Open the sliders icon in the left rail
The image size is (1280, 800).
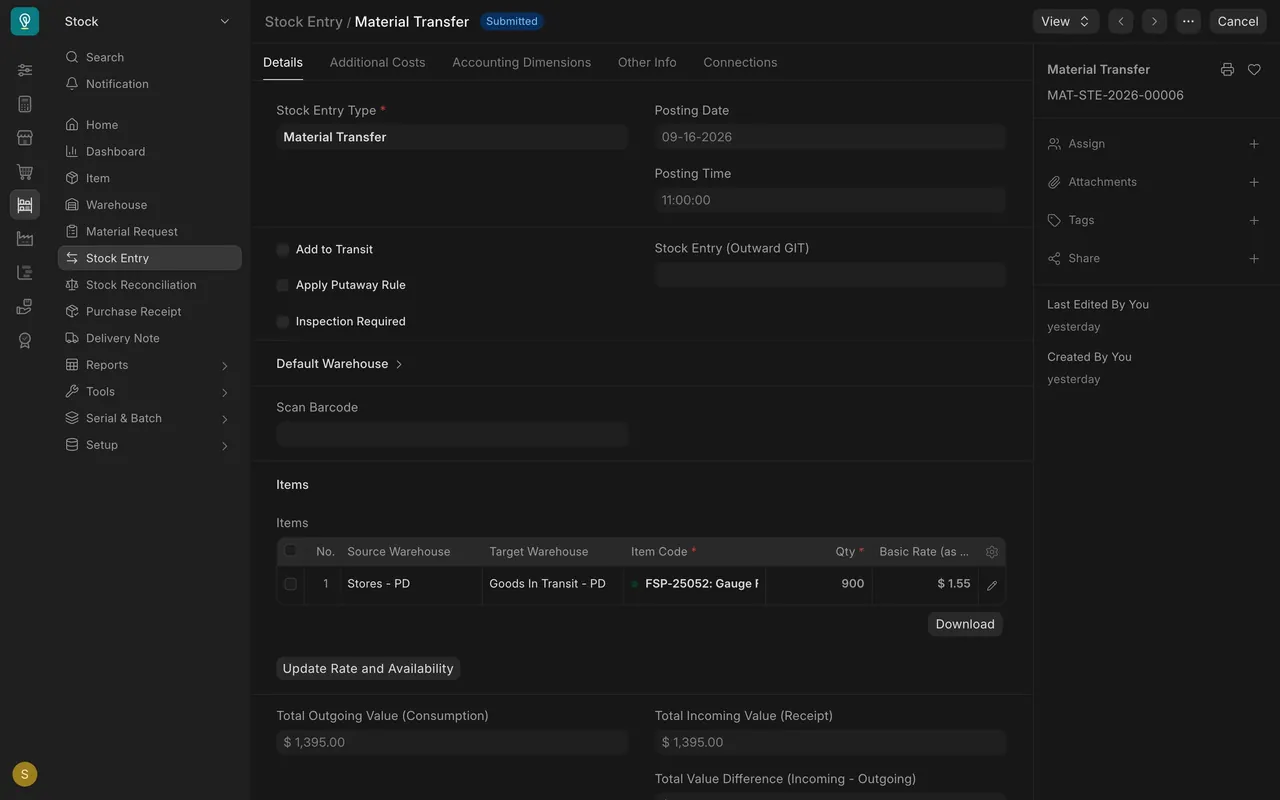[25, 70]
